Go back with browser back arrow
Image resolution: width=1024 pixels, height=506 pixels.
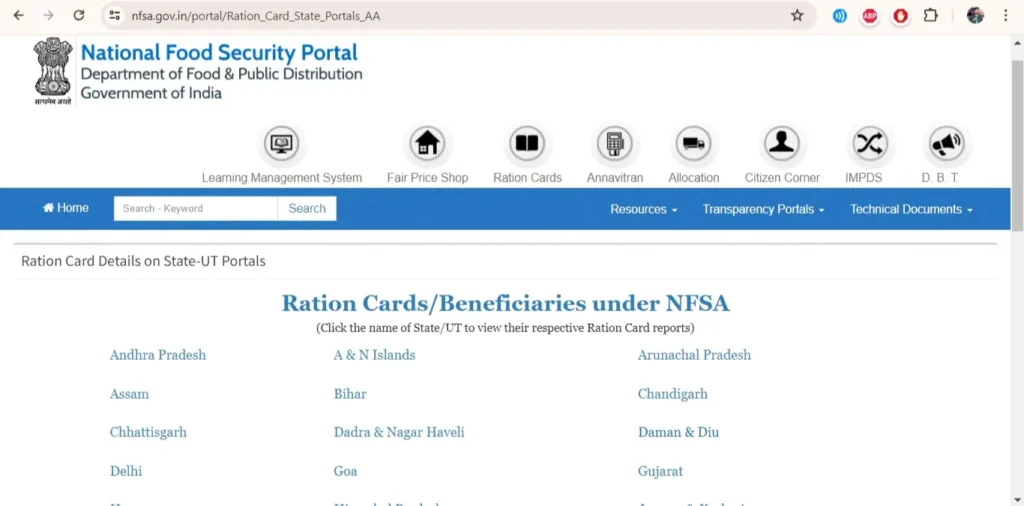tap(18, 16)
